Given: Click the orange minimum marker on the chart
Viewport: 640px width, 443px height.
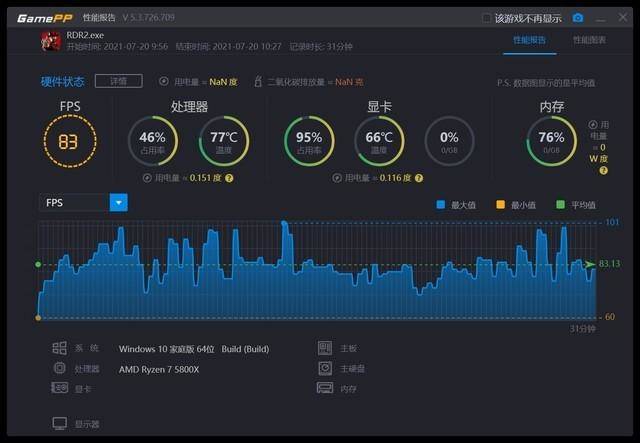Looking at the screenshot, I should pos(38,318).
